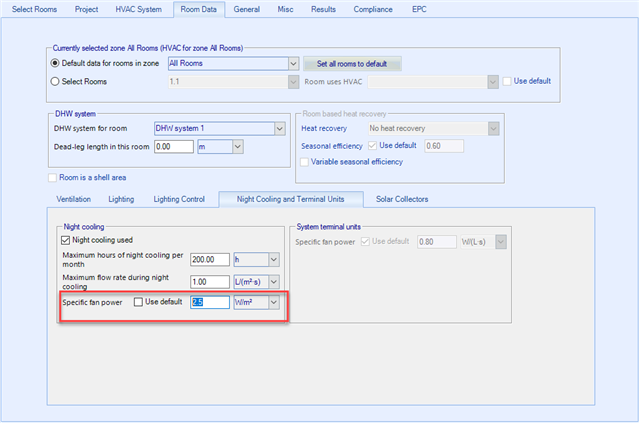The image size is (639, 423).
Task: Click the Specific fan power value field
Action: coord(209,301)
